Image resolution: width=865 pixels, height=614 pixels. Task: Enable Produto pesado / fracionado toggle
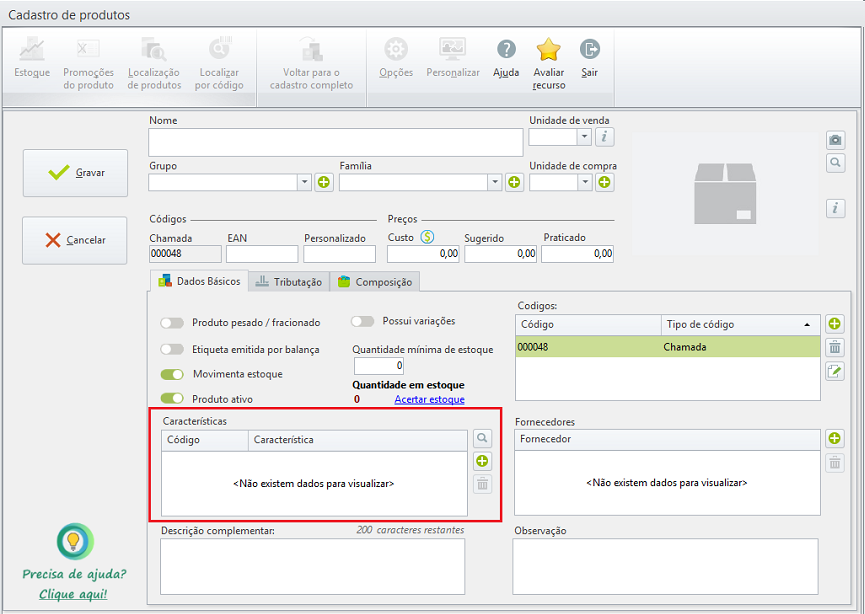pyautogui.click(x=173, y=323)
